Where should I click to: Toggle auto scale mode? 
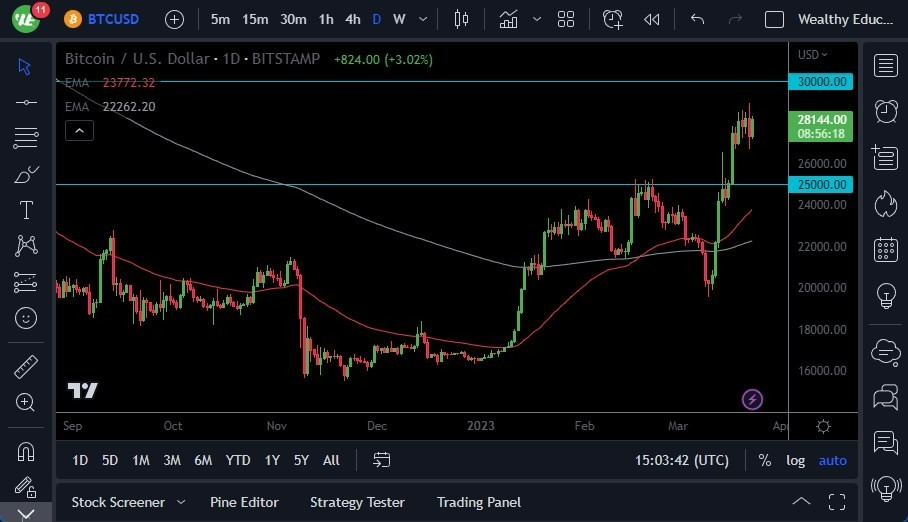point(832,461)
